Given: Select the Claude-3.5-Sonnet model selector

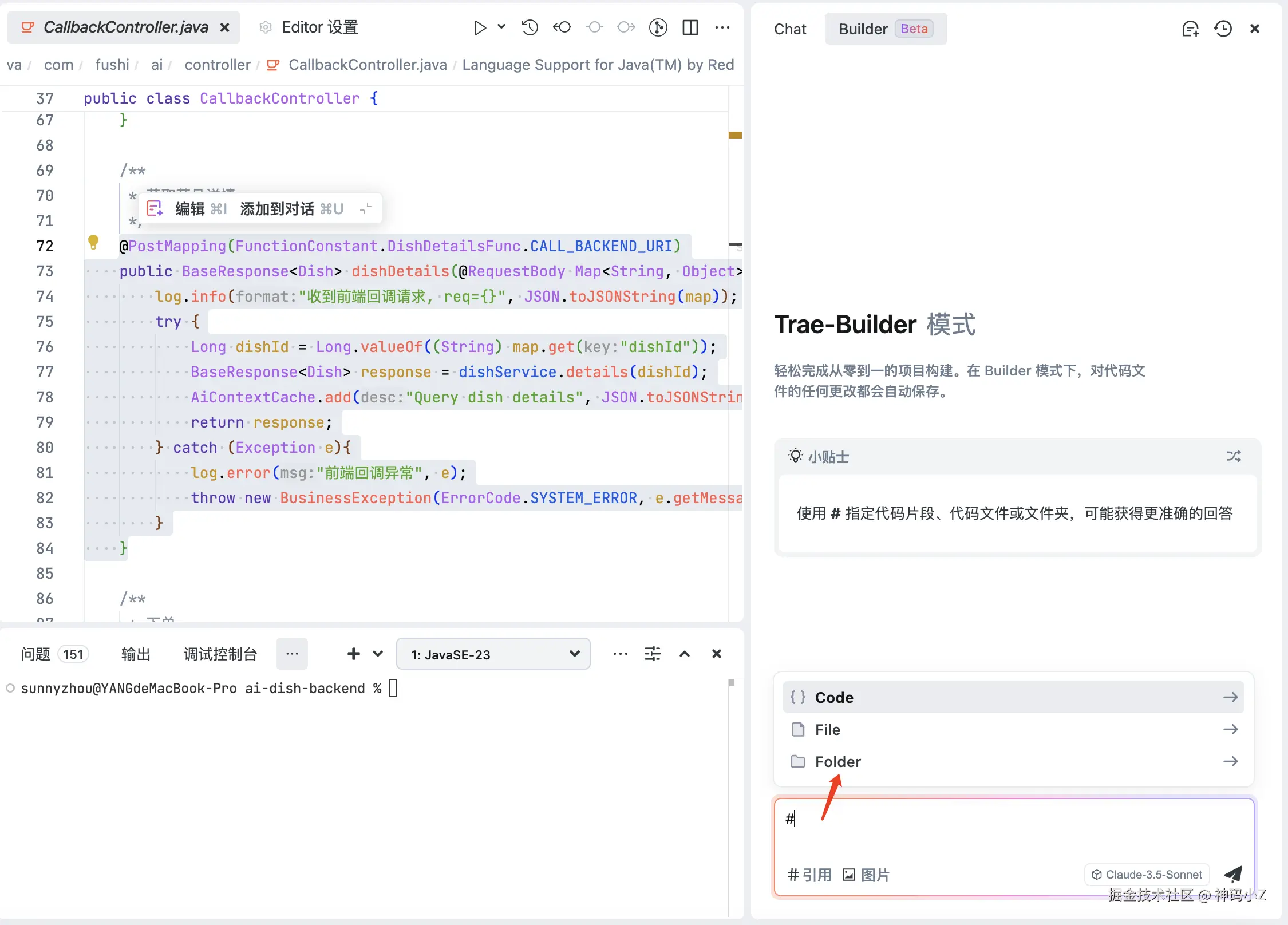Looking at the screenshot, I should tap(1147, 875).
